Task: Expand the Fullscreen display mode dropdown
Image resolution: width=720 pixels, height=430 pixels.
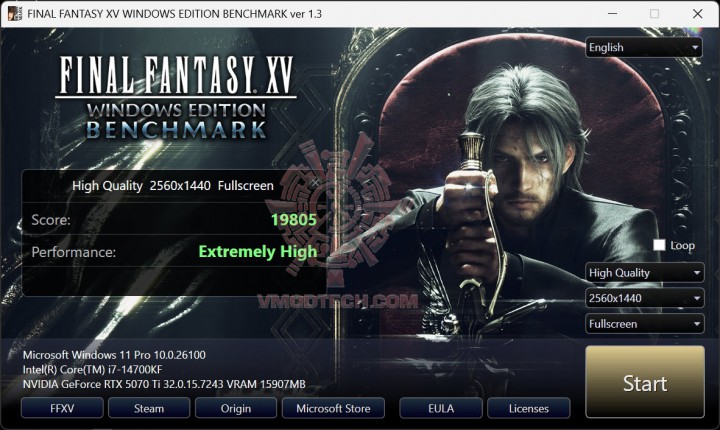Action: click(644, 324)
